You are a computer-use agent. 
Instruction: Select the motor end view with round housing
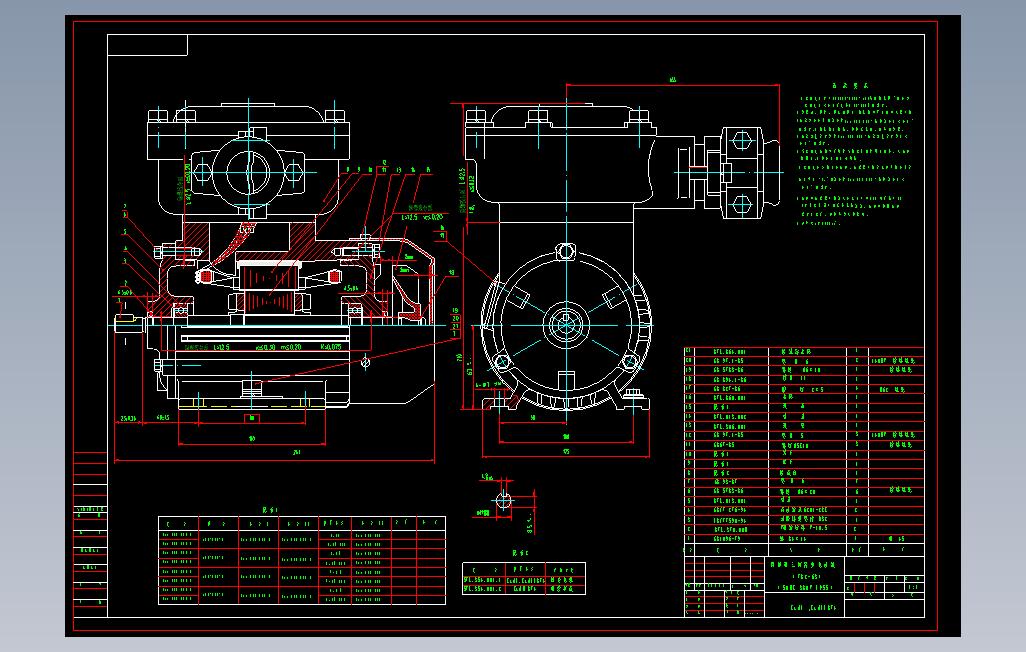566,324
